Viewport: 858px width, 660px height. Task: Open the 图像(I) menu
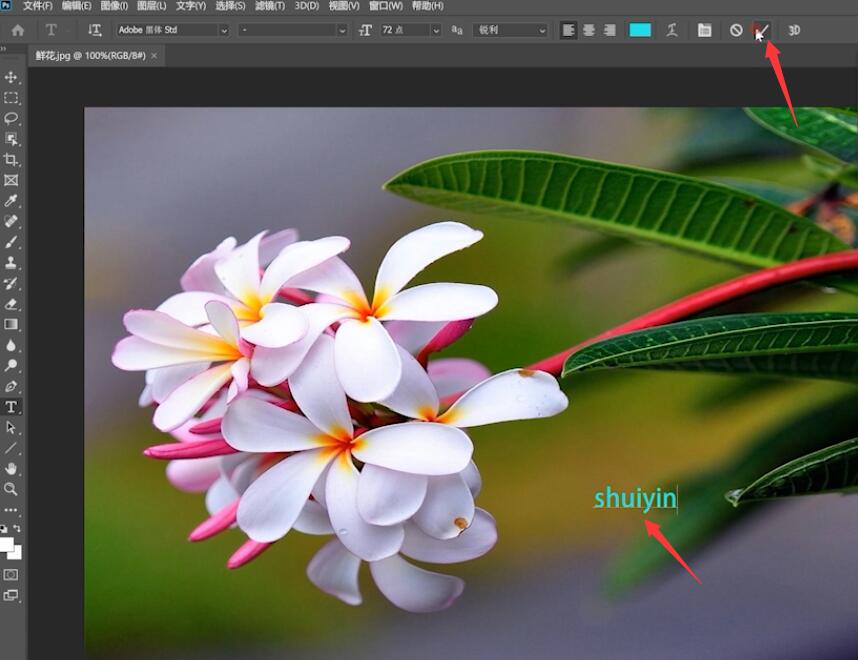coord(114,6)
